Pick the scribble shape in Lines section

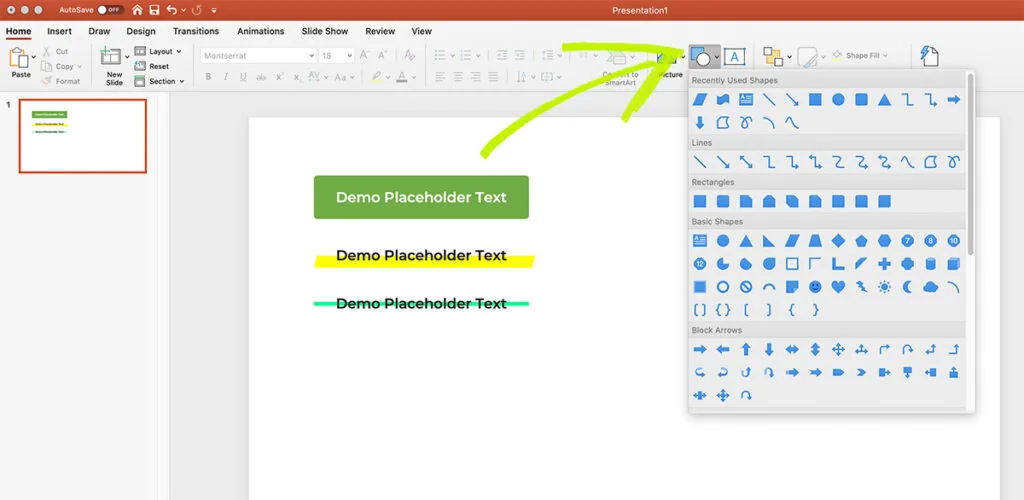click(x=953, y=162)
